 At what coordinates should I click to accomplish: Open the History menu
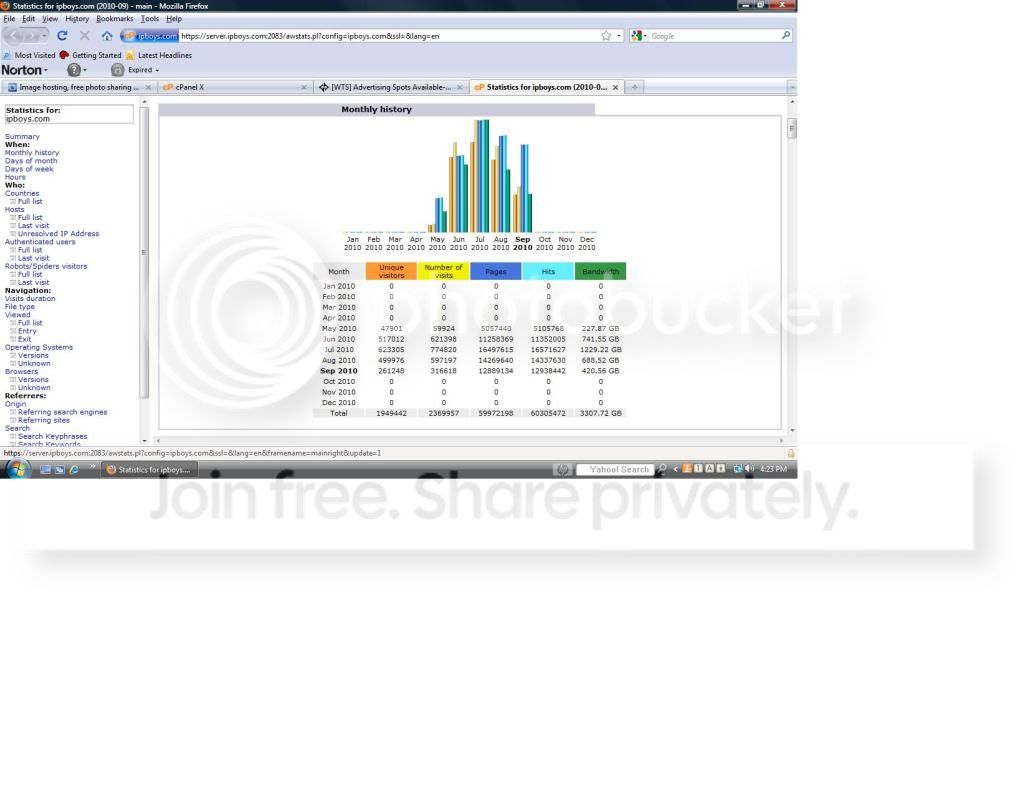[77, 19]
